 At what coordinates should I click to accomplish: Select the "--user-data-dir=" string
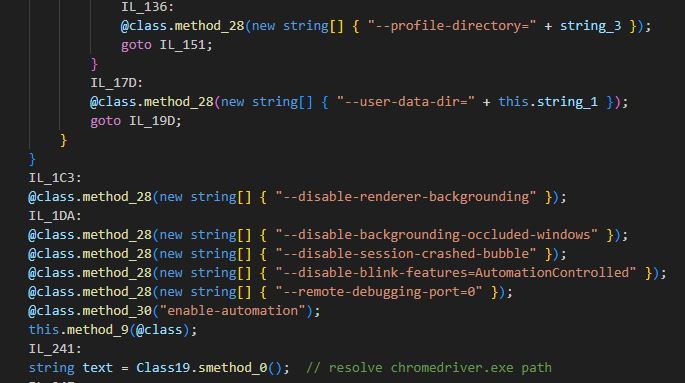(x=405, y=102)
